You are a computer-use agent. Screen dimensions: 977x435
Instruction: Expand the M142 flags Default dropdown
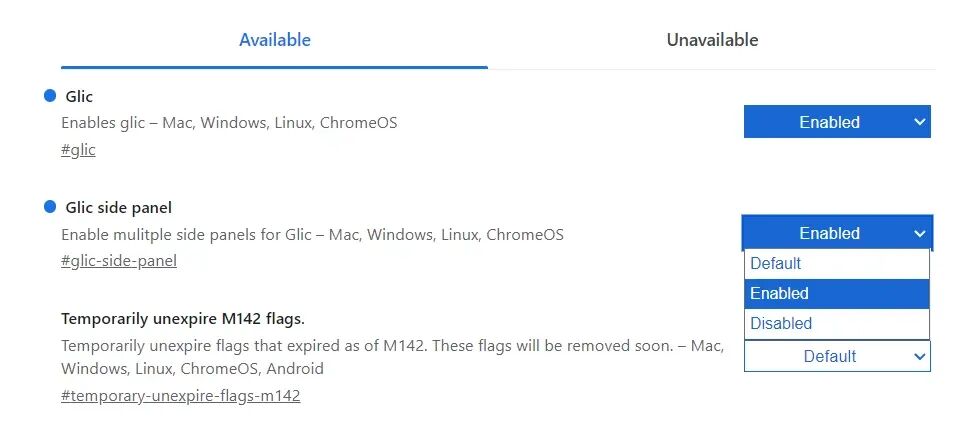tap(836, 356)
